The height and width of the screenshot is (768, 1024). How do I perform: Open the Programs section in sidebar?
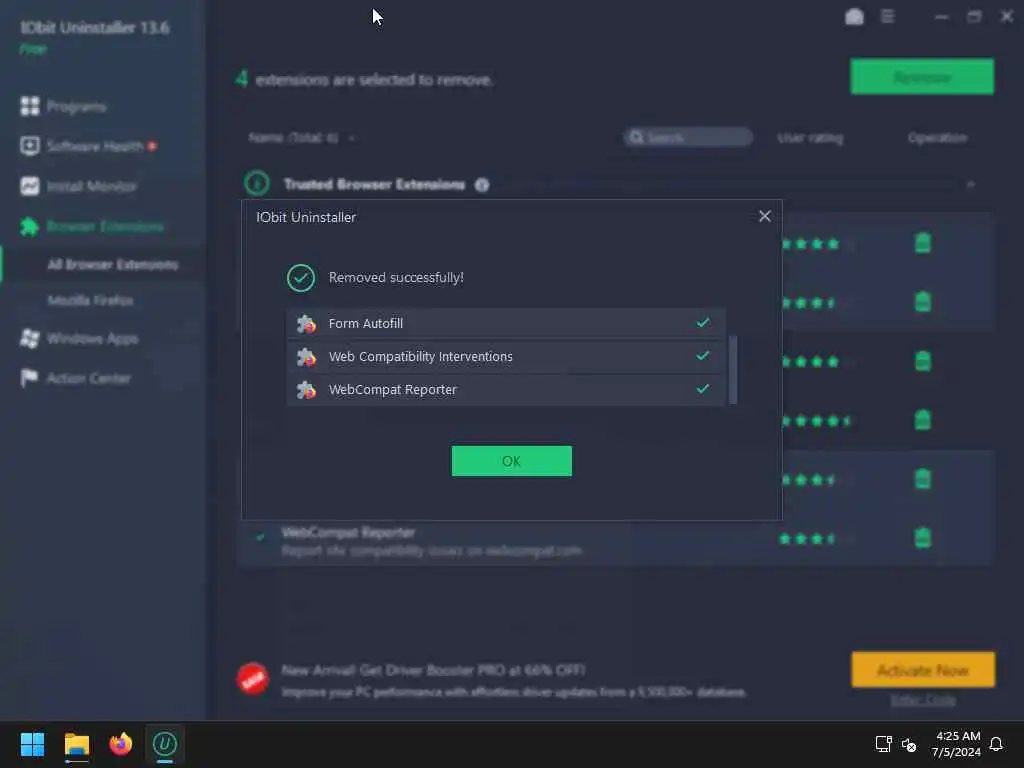pos(76,106)
